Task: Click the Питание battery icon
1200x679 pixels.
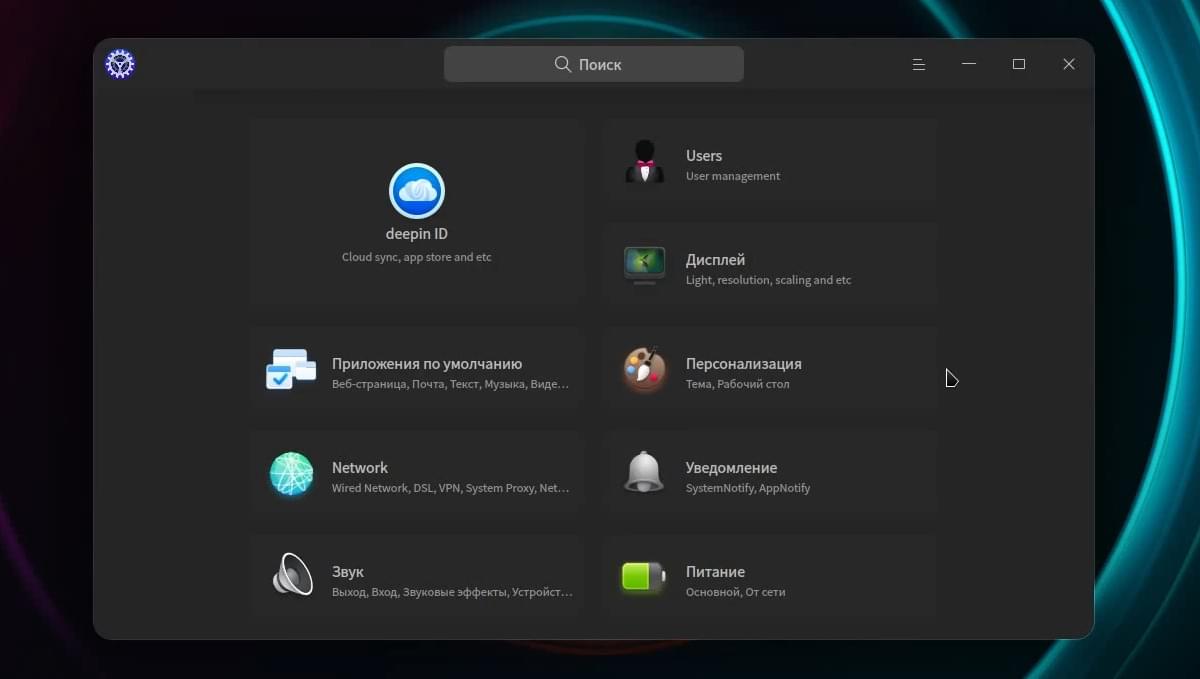Action: coord(643,577)
